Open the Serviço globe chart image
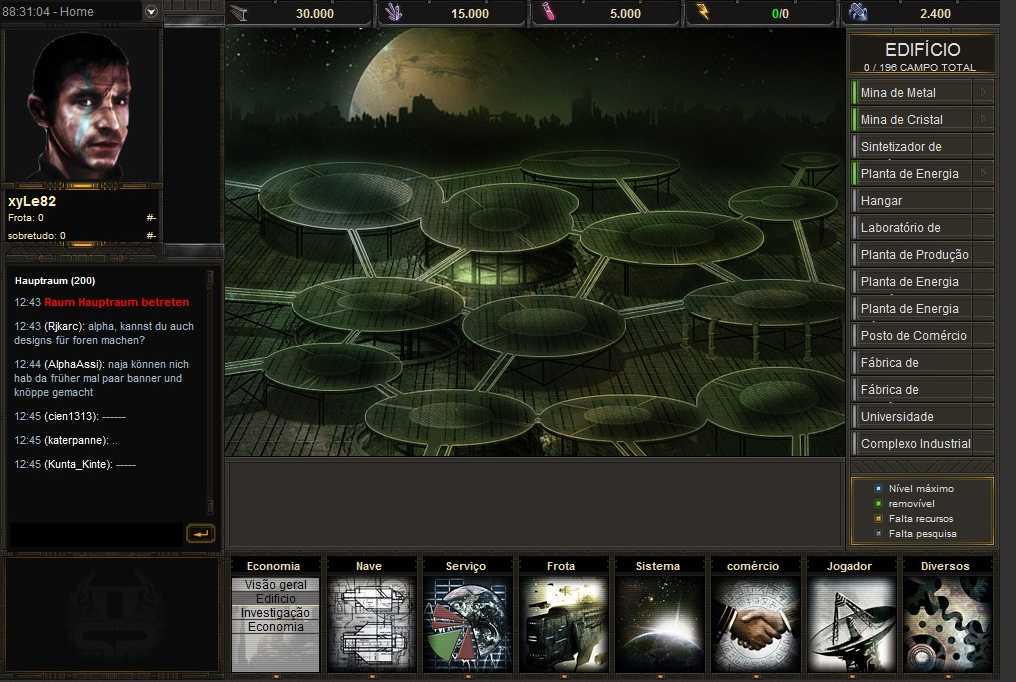The height and width of the screenshot is (682, 1016). coord(467,624)
